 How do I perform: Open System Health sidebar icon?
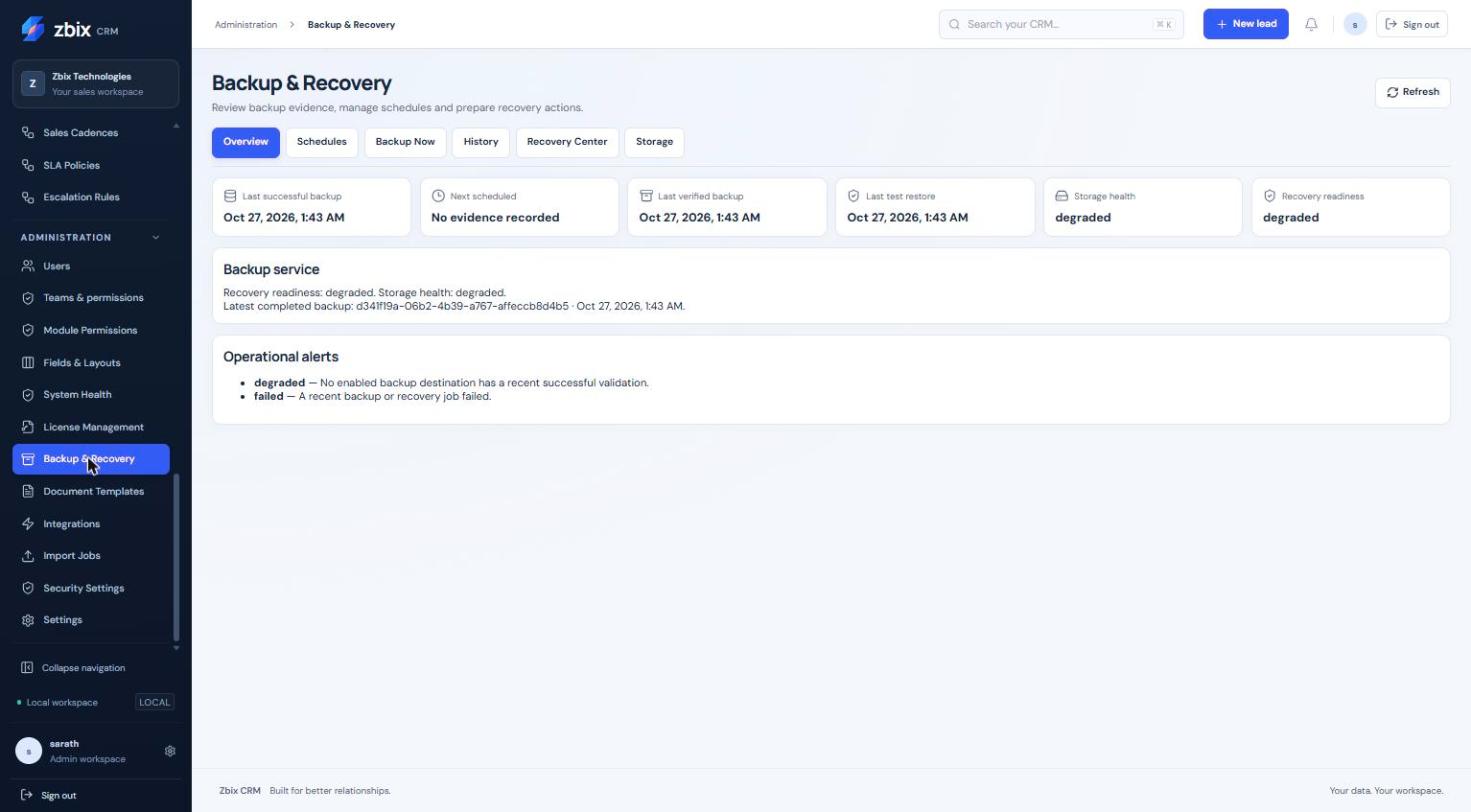coord(28,395)
